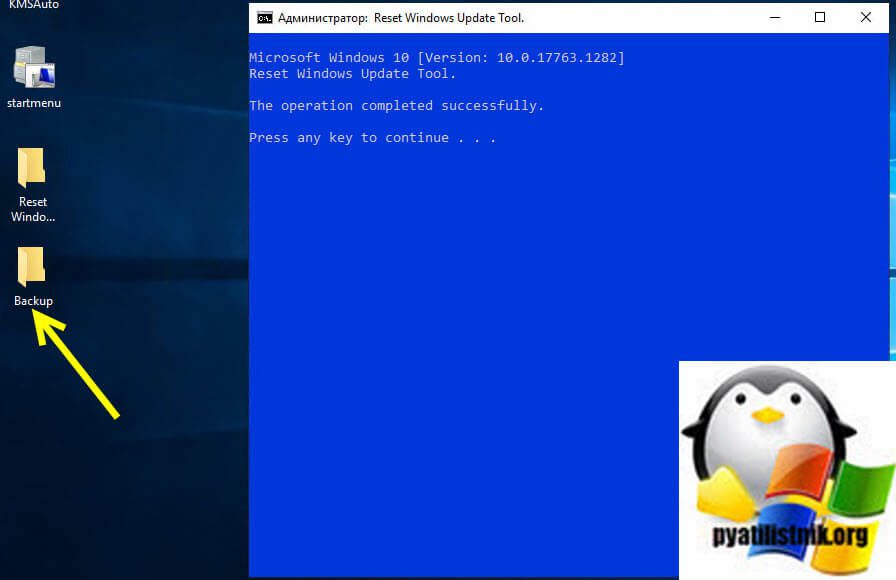
Task: Close the Reset Windows Update Tool window
Action: pos(866,18)
